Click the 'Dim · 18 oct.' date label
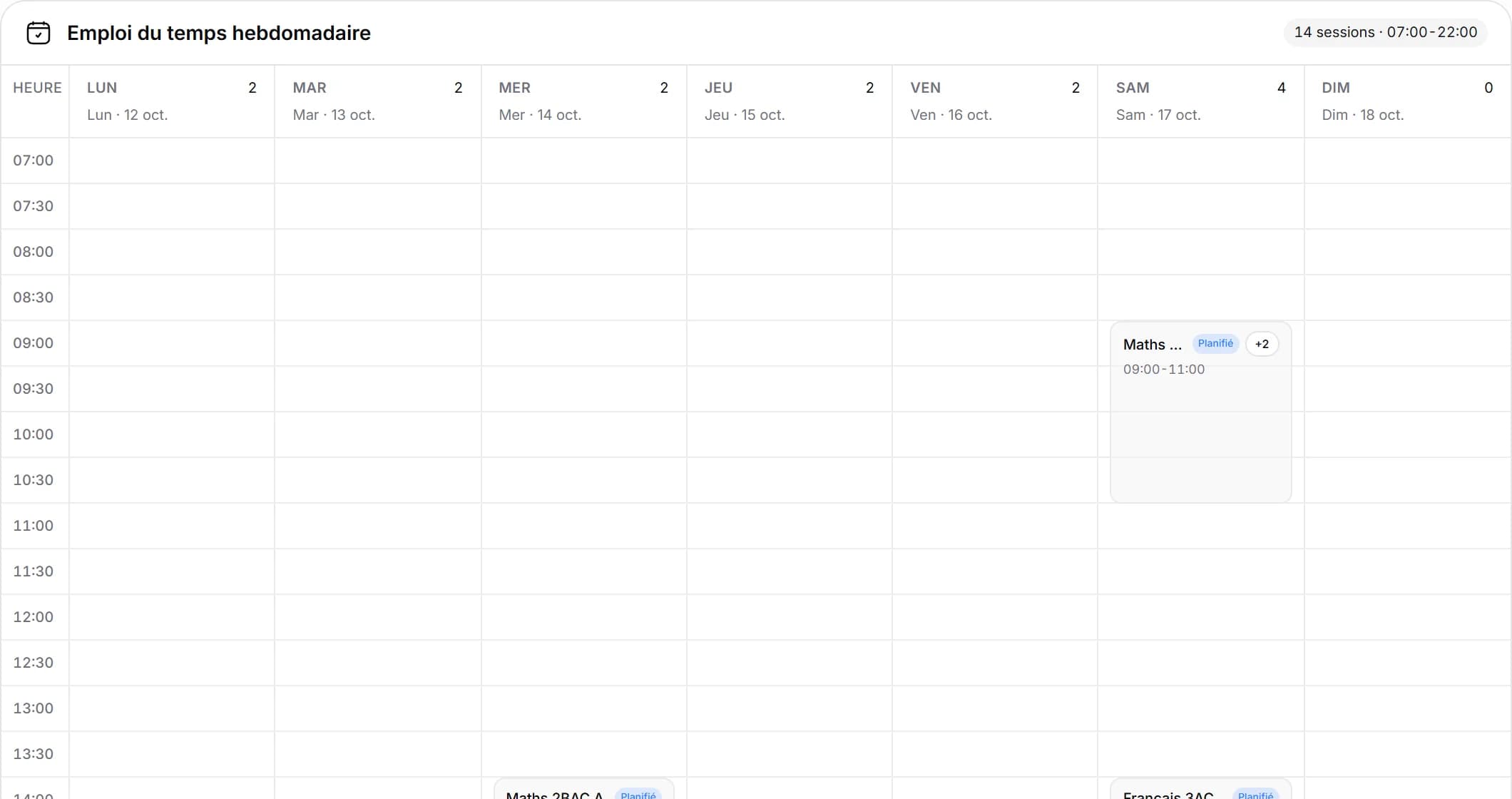 point(1363,115)
